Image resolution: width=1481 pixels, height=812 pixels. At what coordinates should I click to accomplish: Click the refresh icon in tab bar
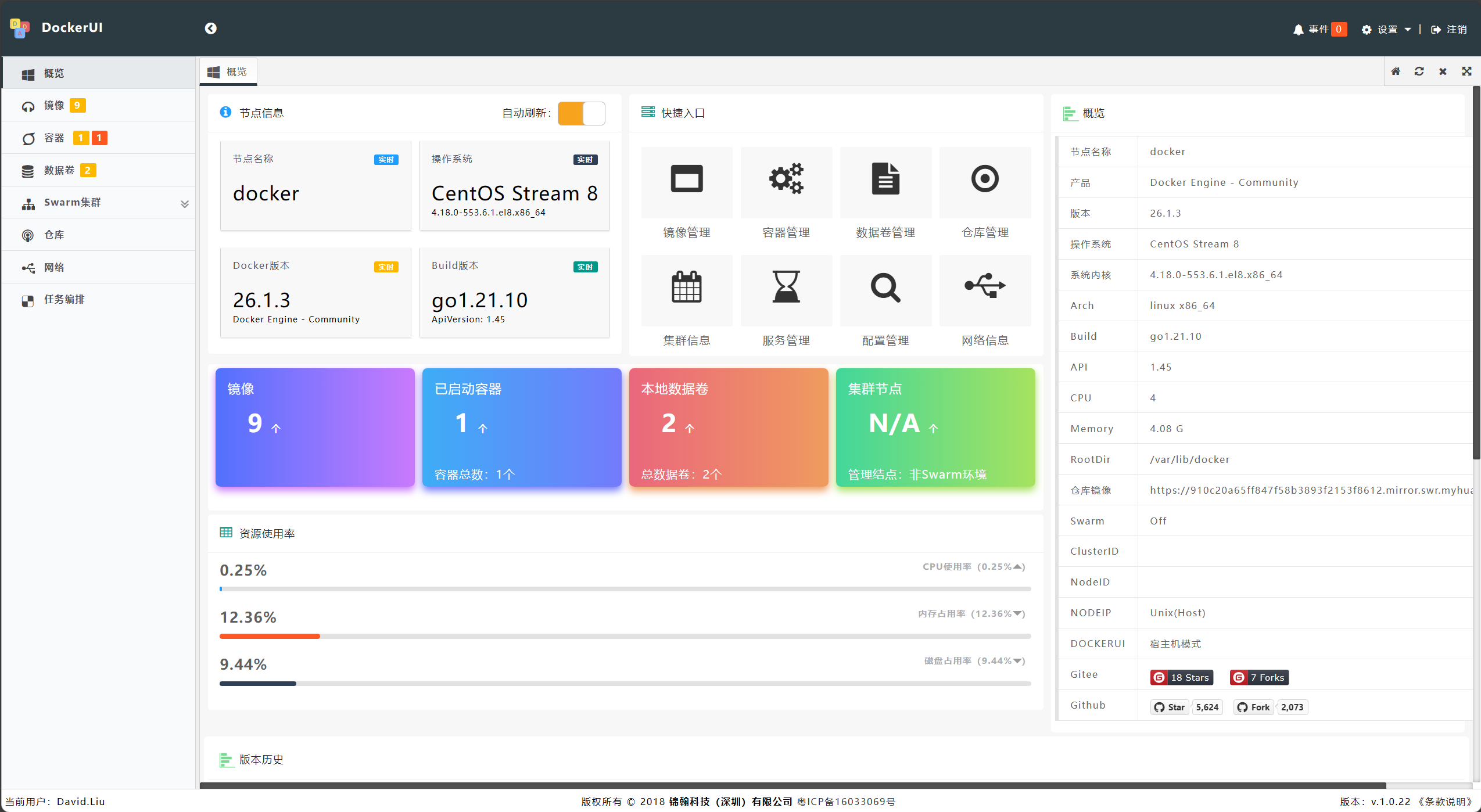point(1419,71)
